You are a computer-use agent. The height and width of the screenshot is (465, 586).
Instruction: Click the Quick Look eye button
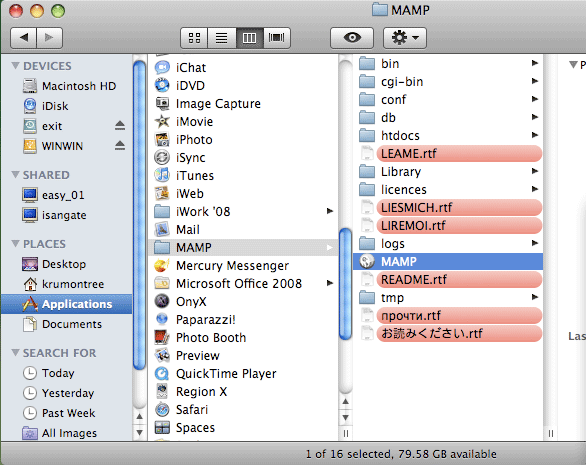tap(352, 38)
